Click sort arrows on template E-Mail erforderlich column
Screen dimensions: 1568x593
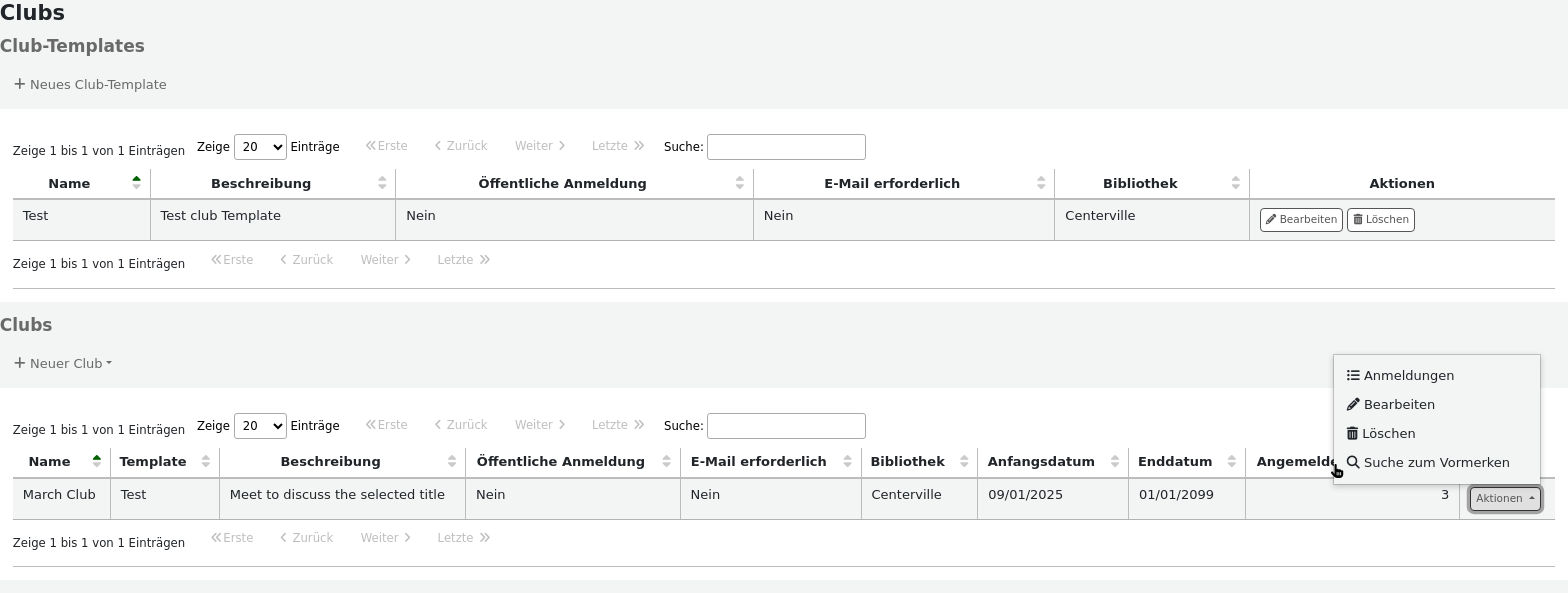[x=1041, y=183]
